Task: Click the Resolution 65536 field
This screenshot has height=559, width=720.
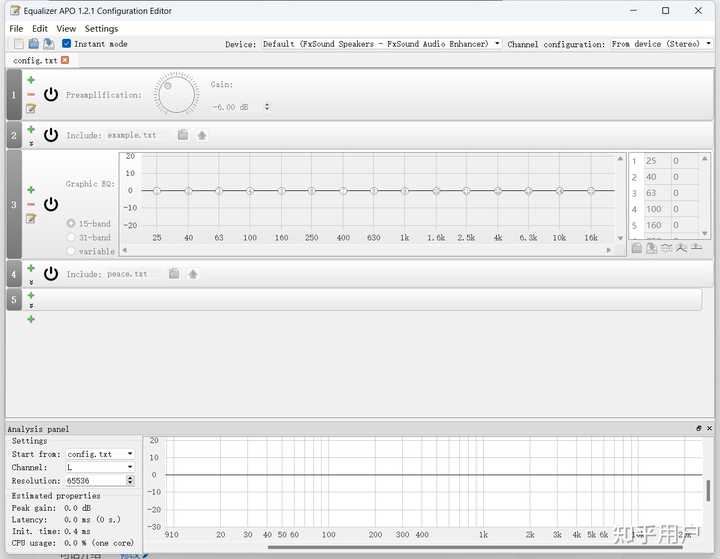Action: [95, 480]
